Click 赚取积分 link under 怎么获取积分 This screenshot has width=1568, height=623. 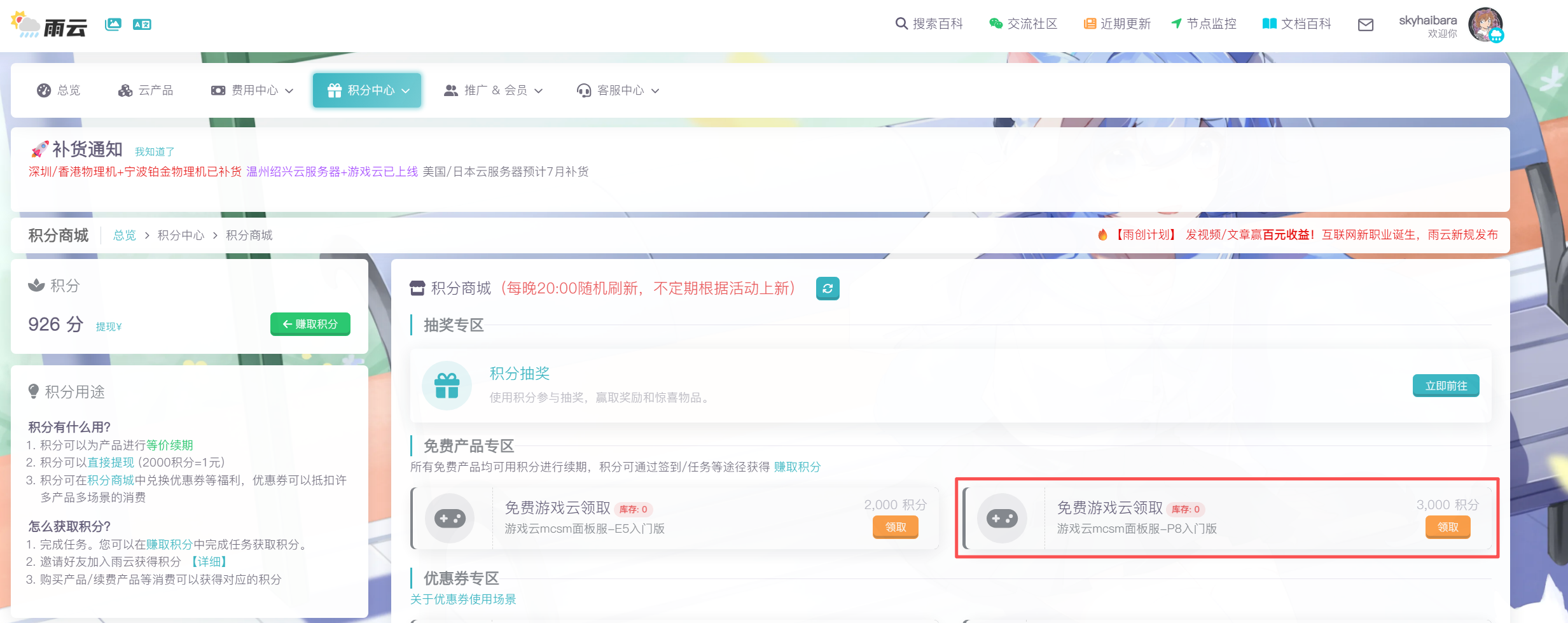[169, 544]
